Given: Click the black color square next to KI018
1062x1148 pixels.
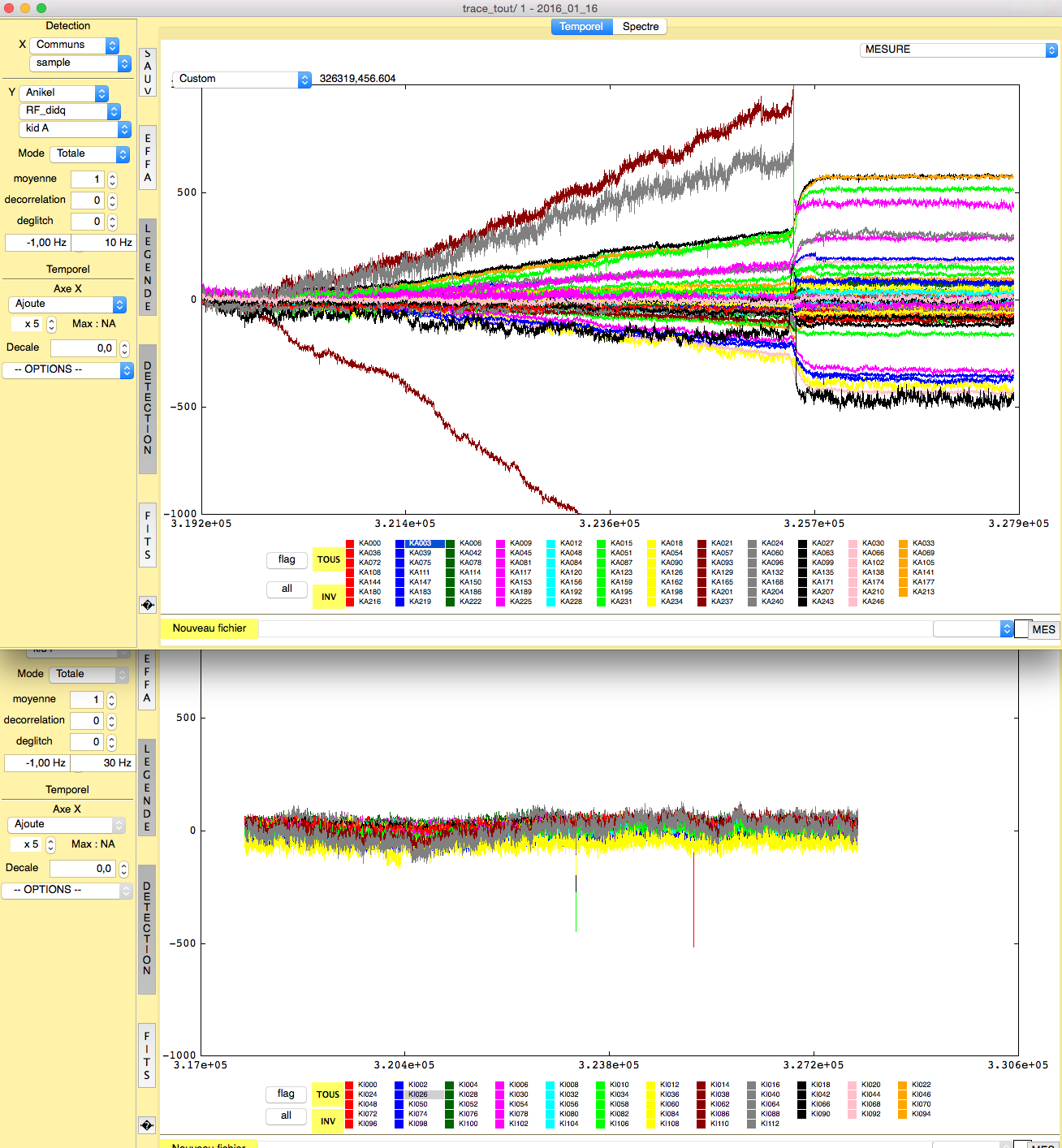Looking at the screenshot, I should click(x=802, y=1085).
